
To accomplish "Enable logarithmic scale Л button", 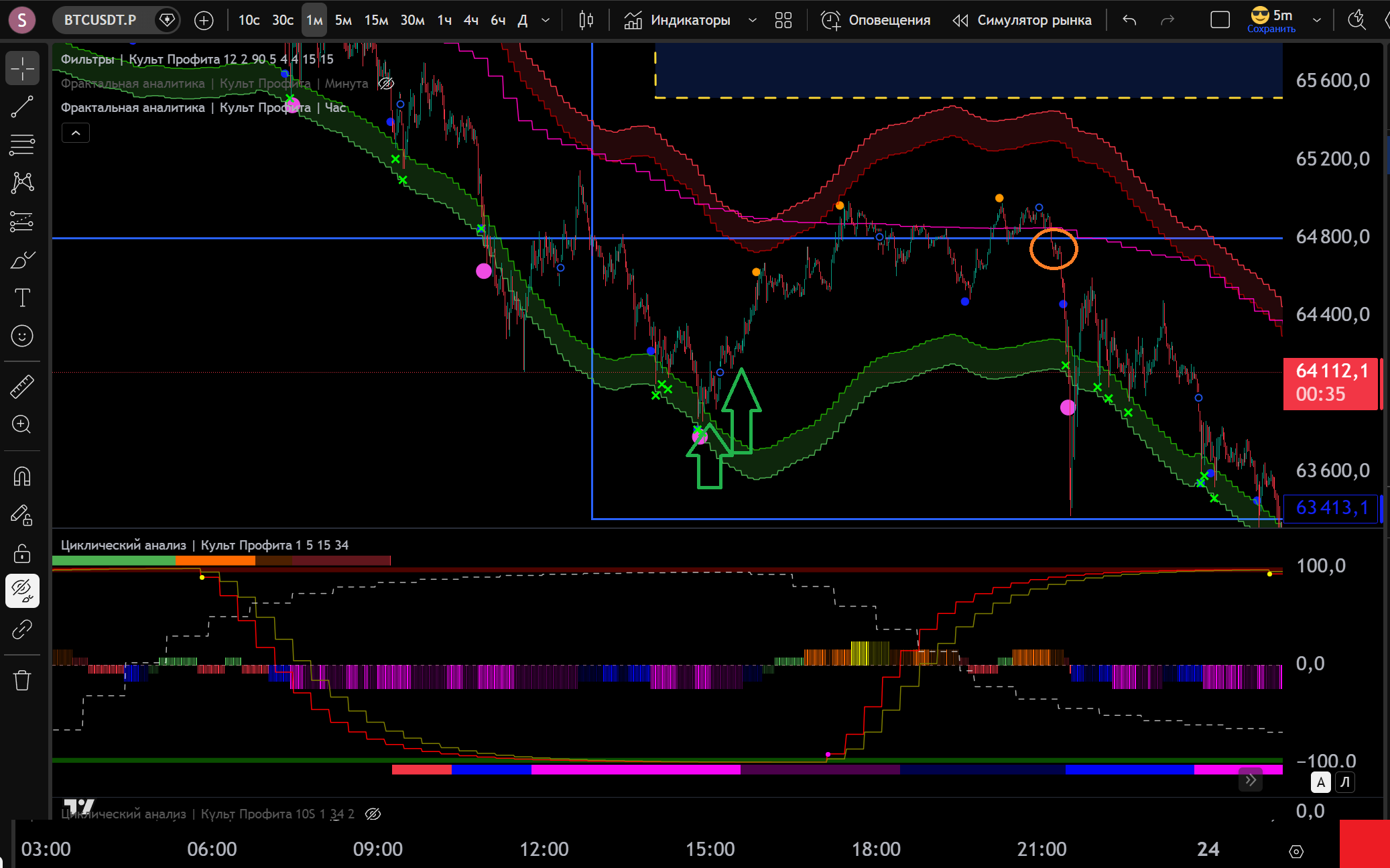I will tap(1344, 782).
